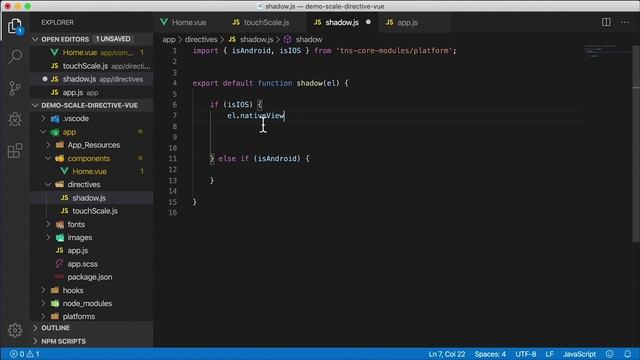Open touchScale.js under directives folder

click(x=92, y=211)
